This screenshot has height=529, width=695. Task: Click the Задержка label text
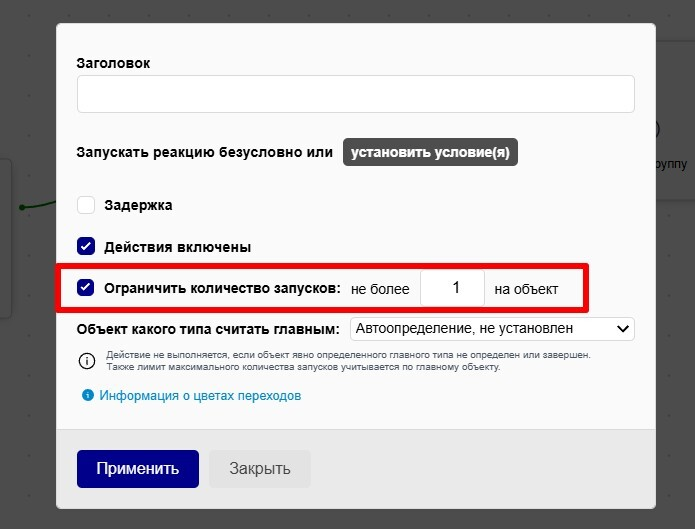point(138,205)
